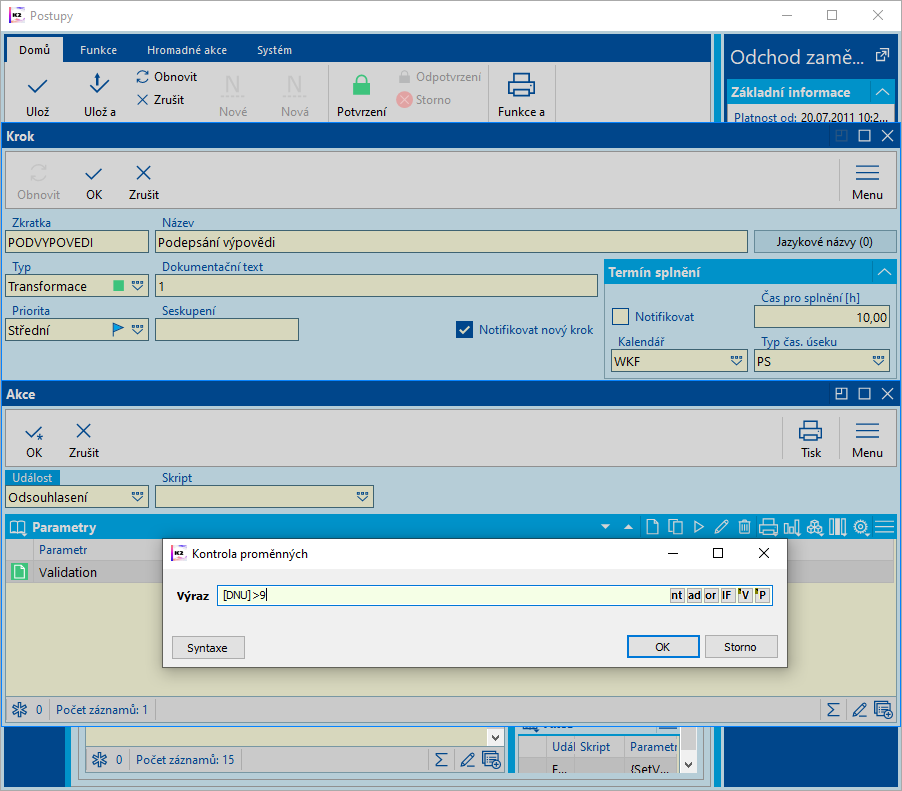Click OK in the Akce toolbar

(34, 441)
